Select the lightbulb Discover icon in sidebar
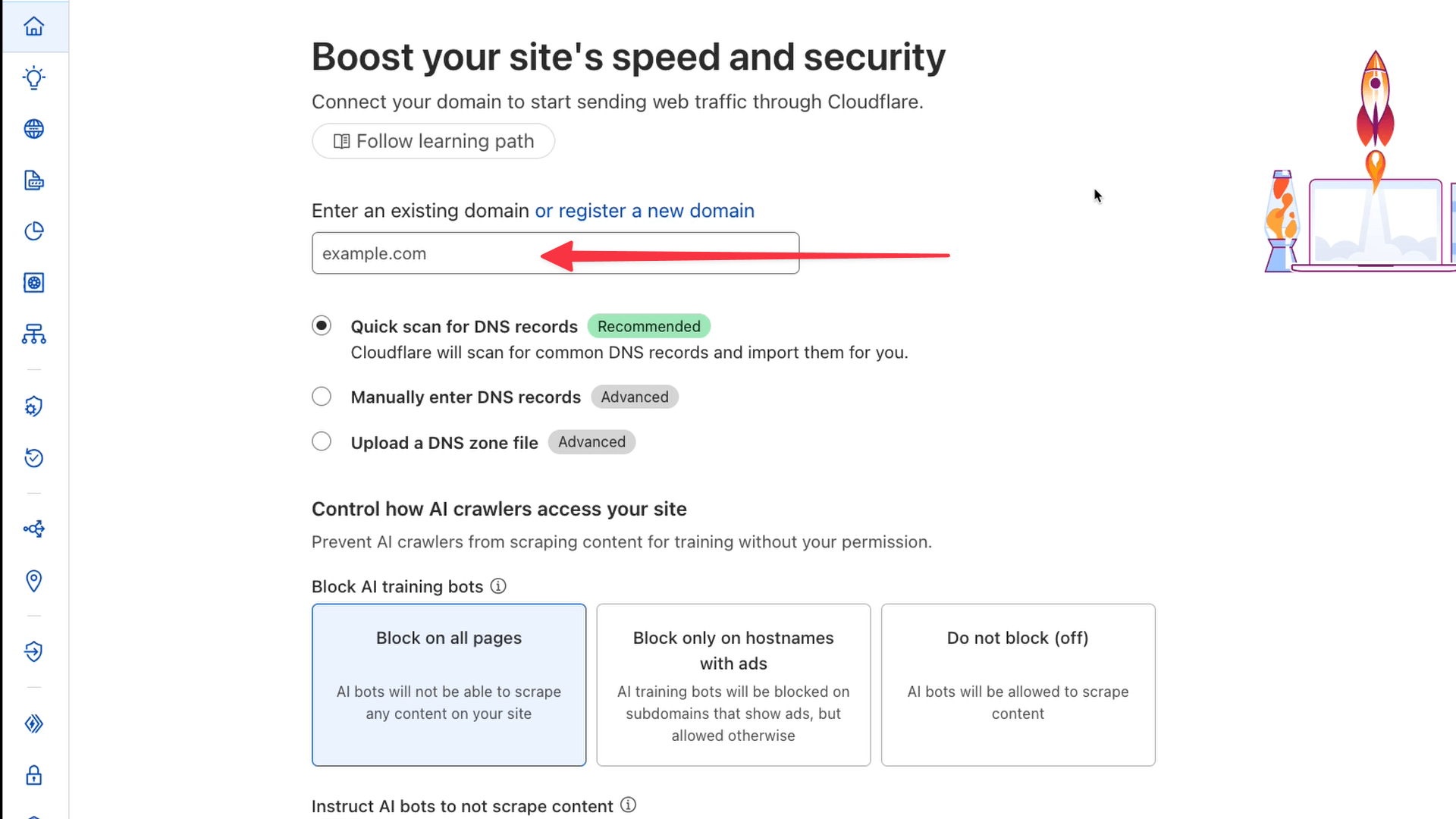The image size is (1456, 819). (34, 78)
